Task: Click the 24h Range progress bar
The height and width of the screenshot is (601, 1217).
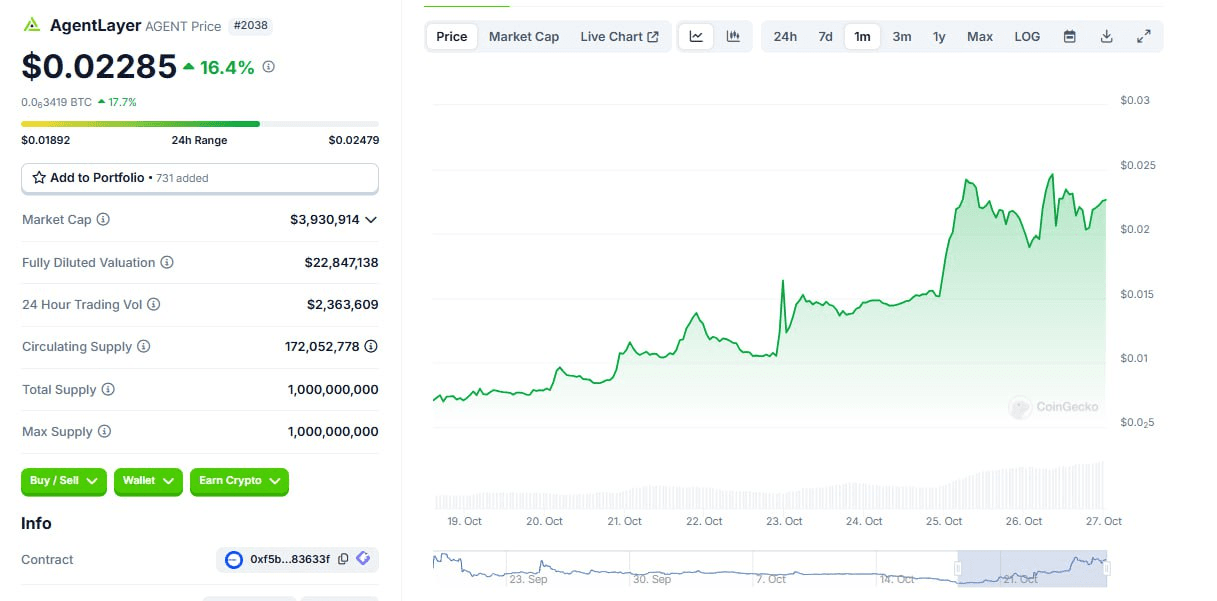Action: [200, 124]
